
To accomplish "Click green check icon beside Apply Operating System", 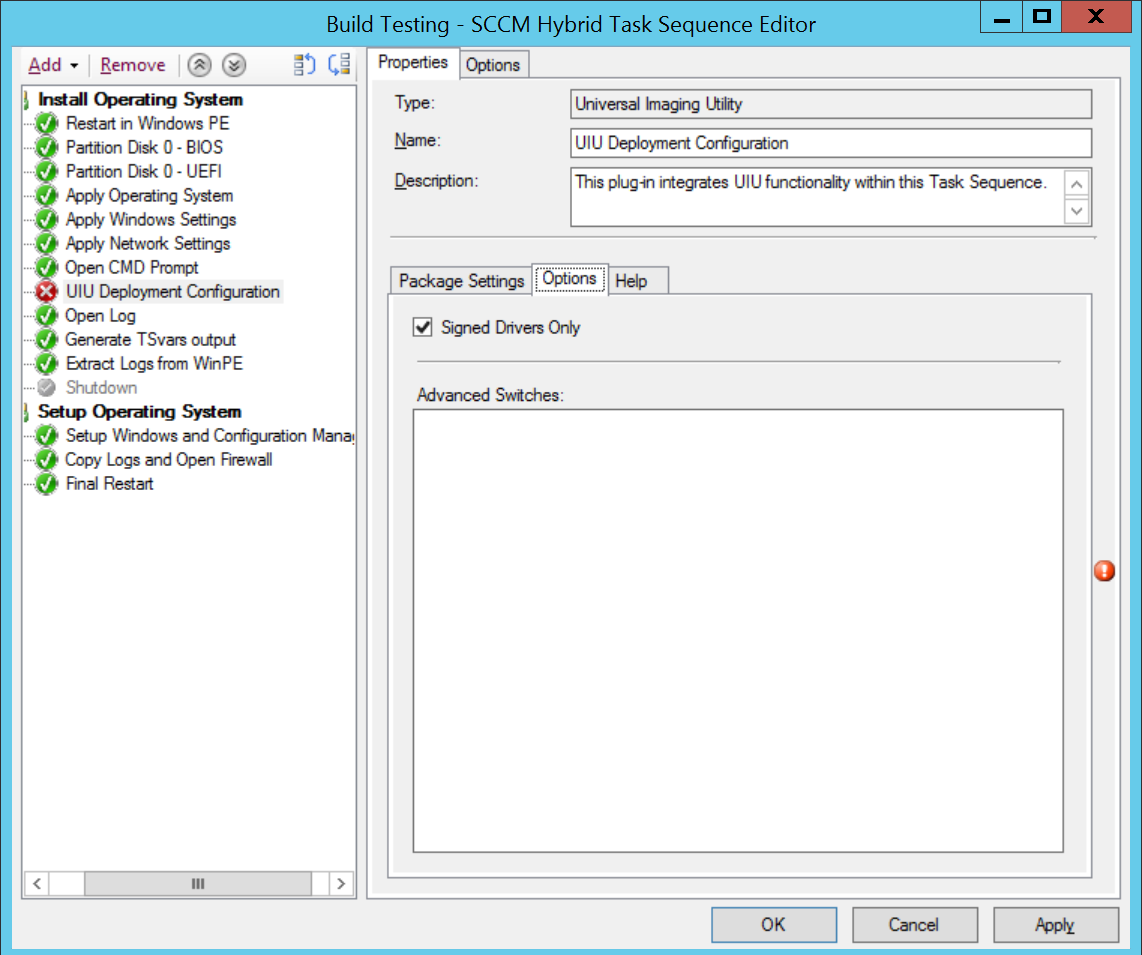I will (47, 195).
